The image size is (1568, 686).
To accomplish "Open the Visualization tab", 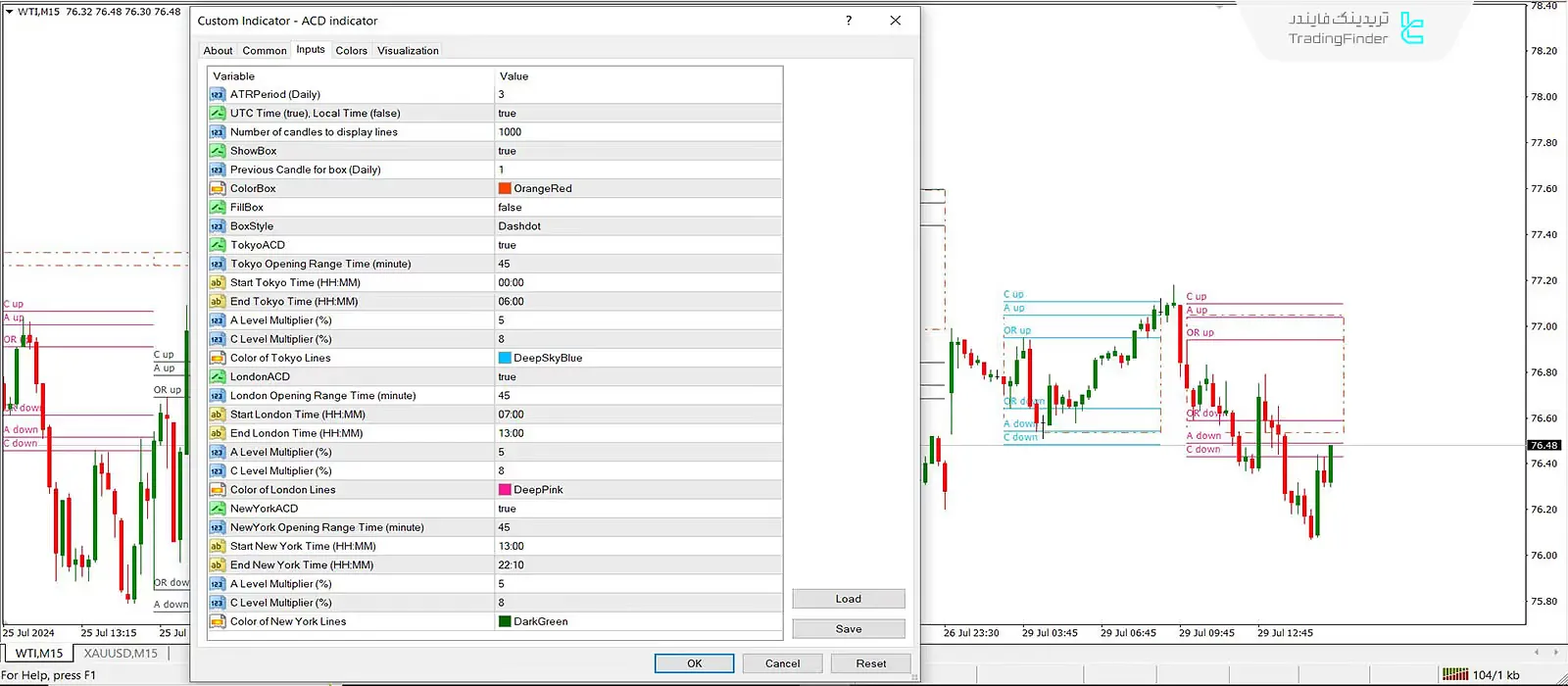I will pyautogui.click(x=408, y=51).
